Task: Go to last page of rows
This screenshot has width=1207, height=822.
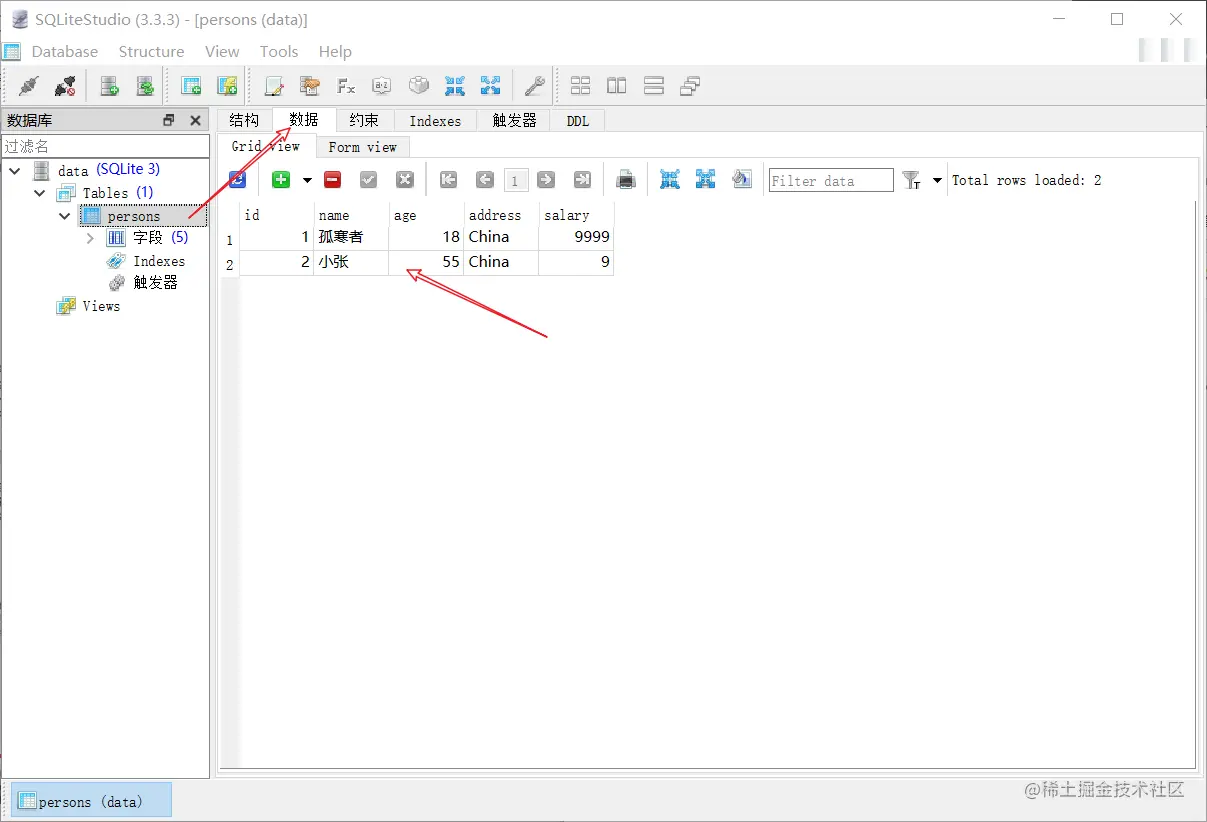Action: tap(582, 180)
